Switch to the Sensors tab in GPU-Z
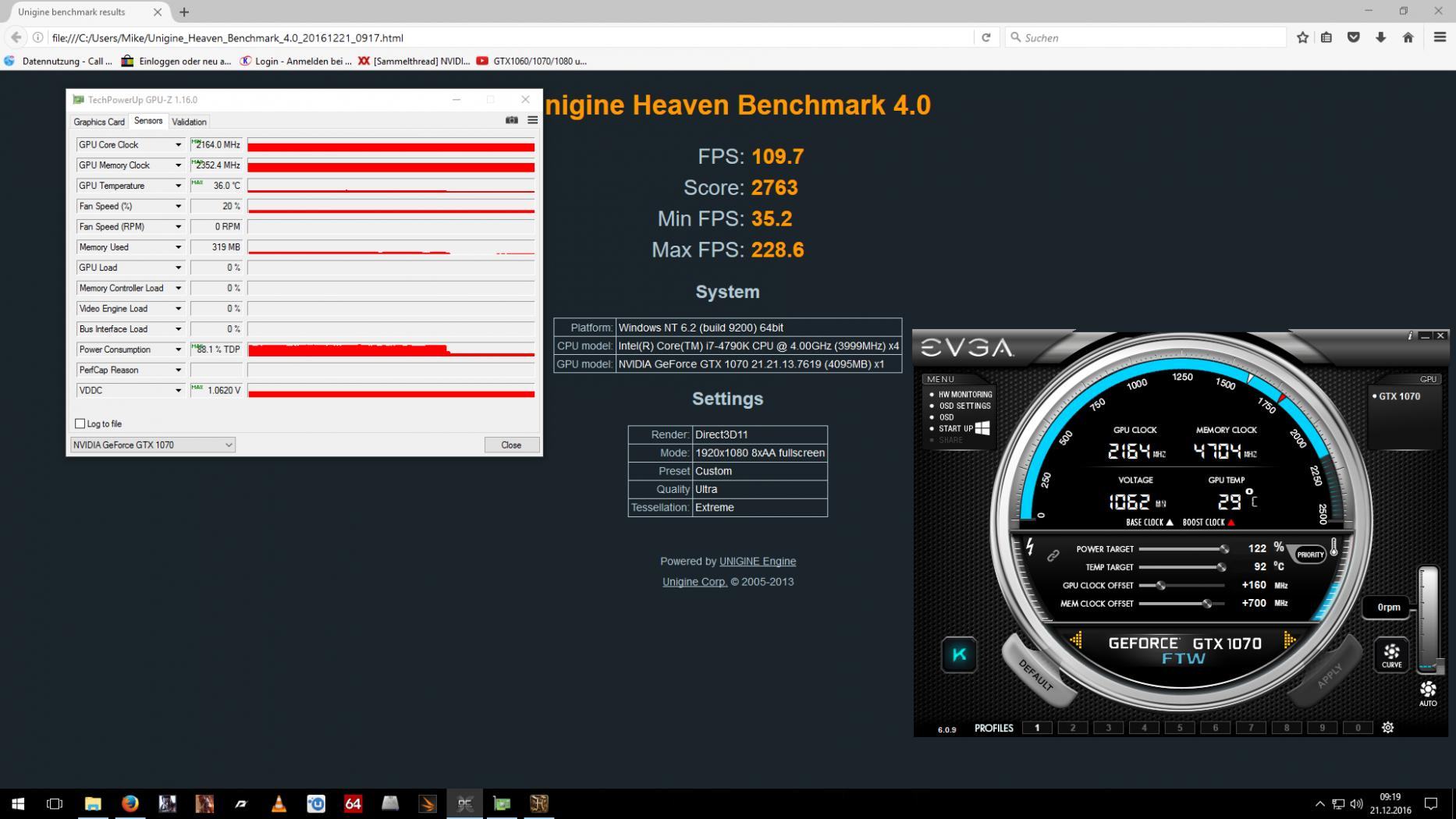 148,121
